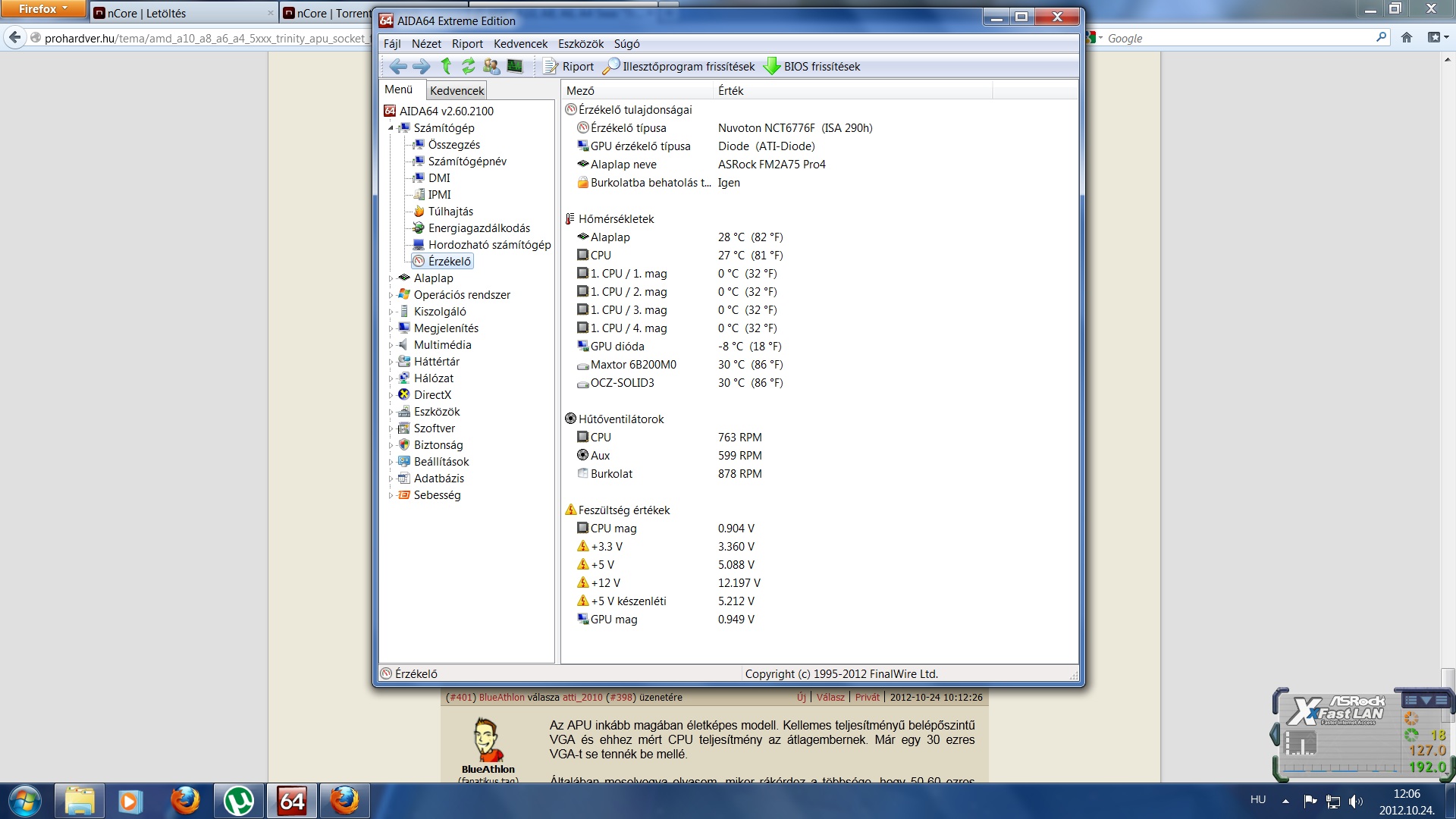Open Windows Start button
Screen dimensions: 1456x819
coord(25,801)
